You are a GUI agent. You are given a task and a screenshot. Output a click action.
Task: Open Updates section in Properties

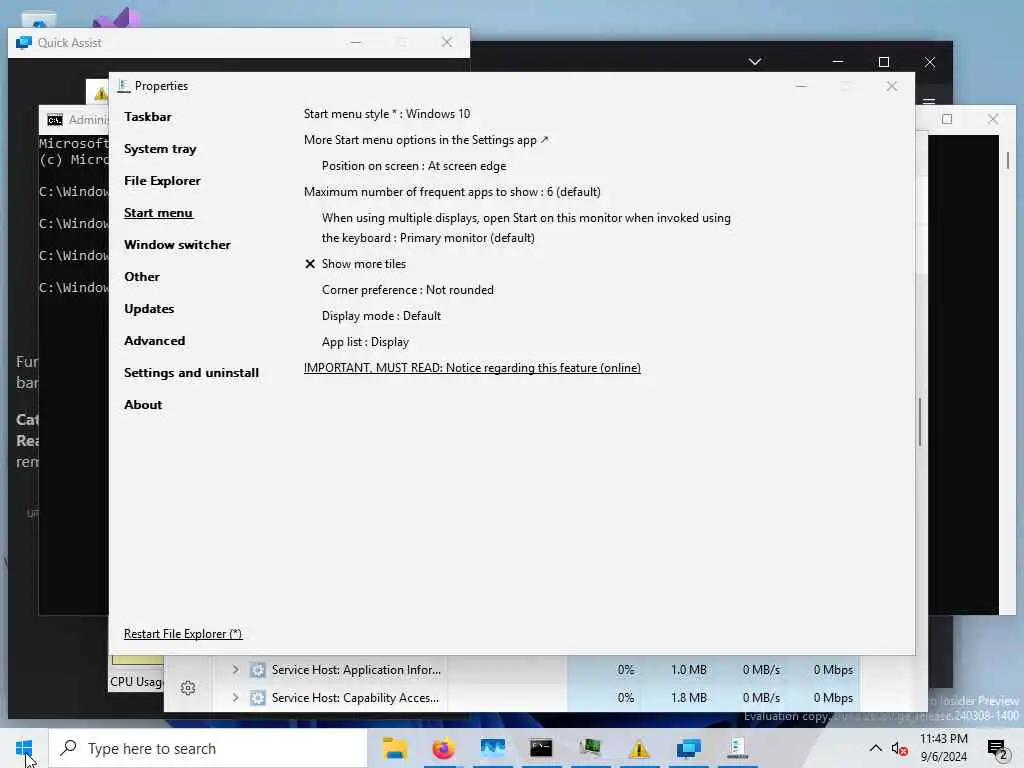pyautogui.click(x=149, y=309)
